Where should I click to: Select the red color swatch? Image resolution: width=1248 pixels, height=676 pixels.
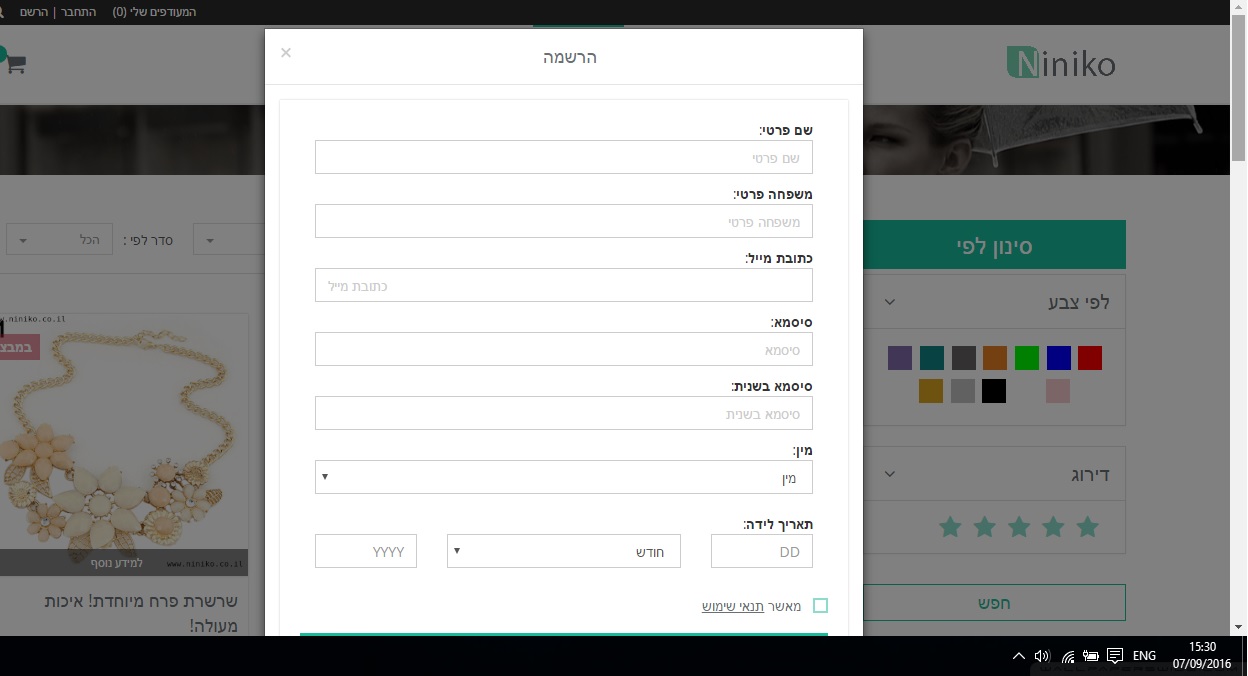[x=1089, y=358]
